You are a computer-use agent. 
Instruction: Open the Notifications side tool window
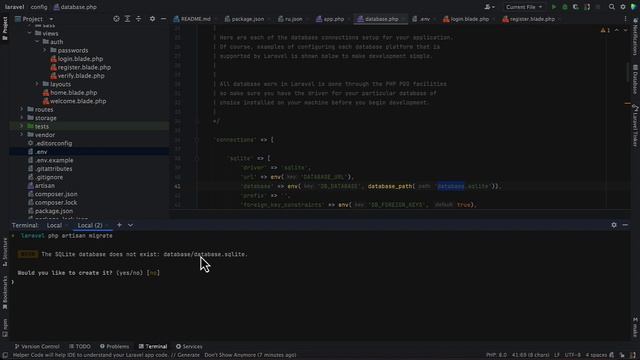[635, 37]
